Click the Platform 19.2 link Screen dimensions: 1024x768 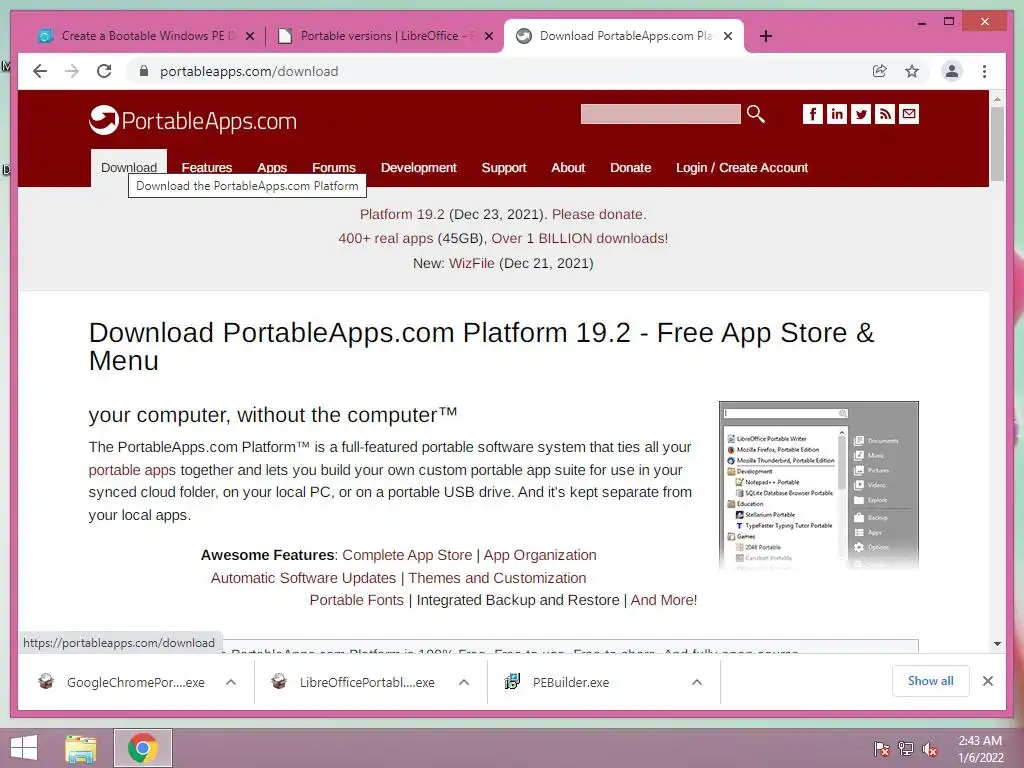(402, 214)
